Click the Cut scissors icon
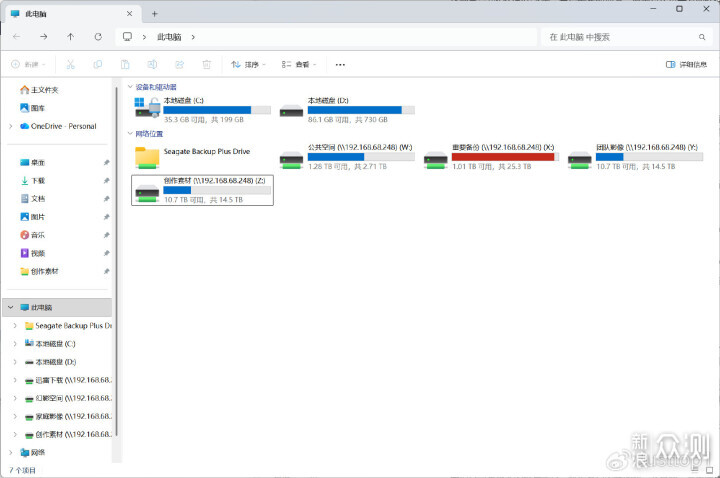The image size is (720, 478). tap(70, 64)
